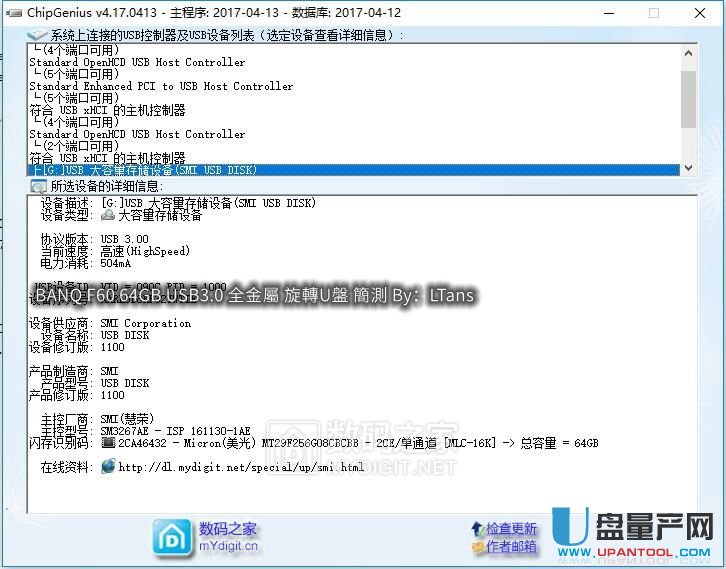Click the globe icon beside online resources URL
Image resolution: width=726 pixels, height=569 pixels.
(x=108, y=467)
